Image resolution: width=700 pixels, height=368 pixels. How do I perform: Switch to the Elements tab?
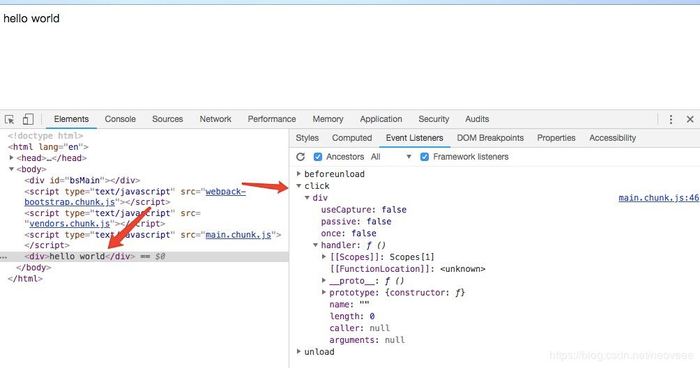pyautogui.click(x=71, y=119)
